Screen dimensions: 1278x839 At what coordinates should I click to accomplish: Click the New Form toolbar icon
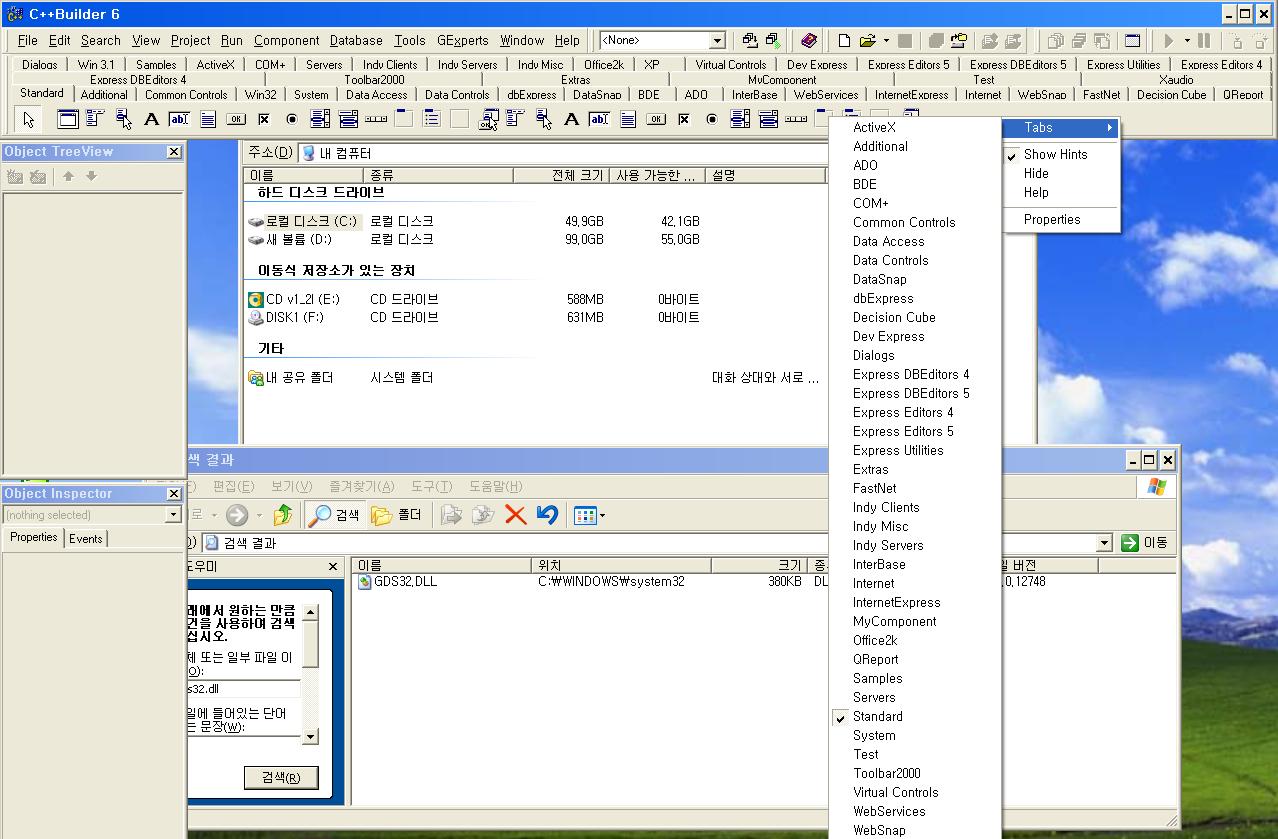click(x=1132, y=41)
